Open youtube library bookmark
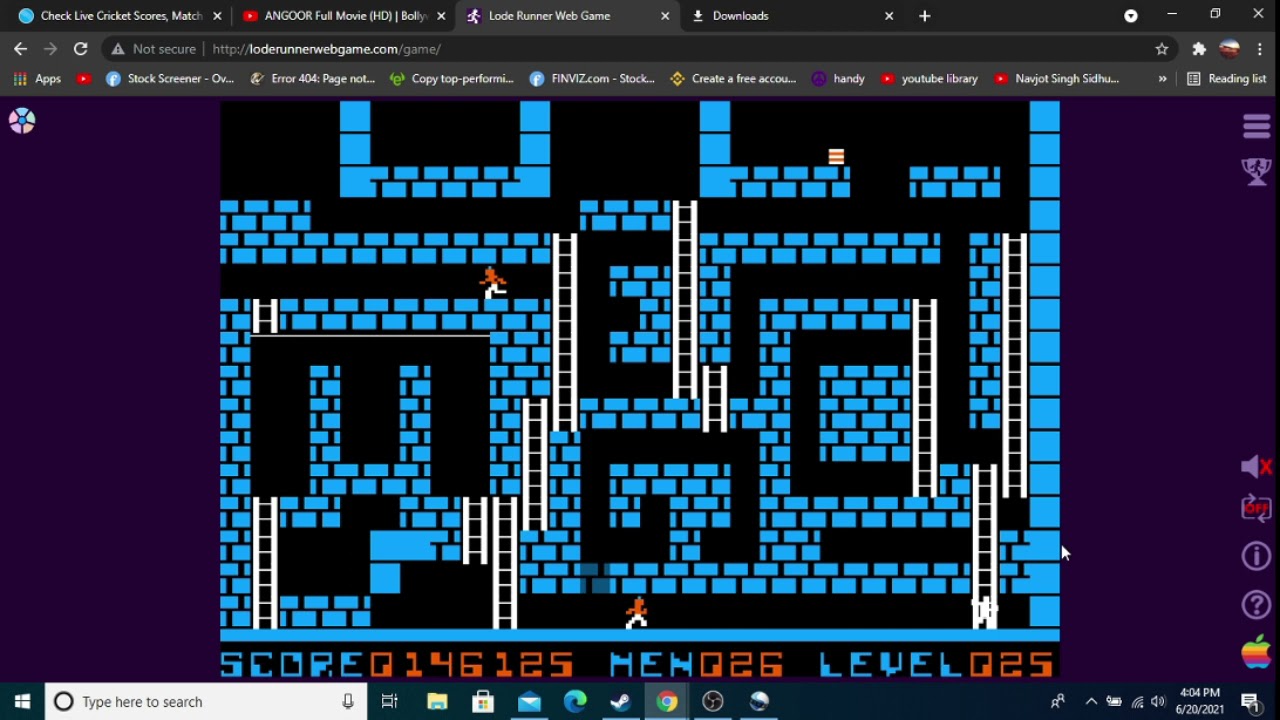Image resolution: width=1280 pixels, height=720 pixels. (929, 79)
